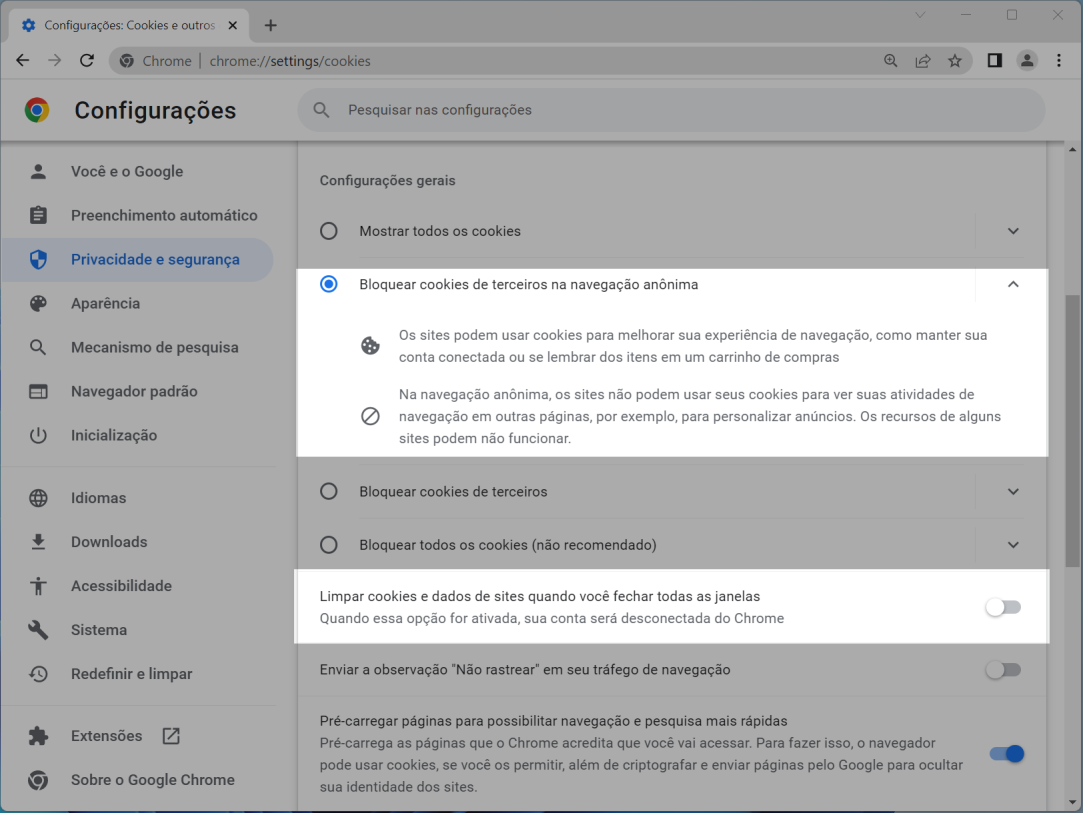Select Bloquear todos os cookies radio button

329,545
